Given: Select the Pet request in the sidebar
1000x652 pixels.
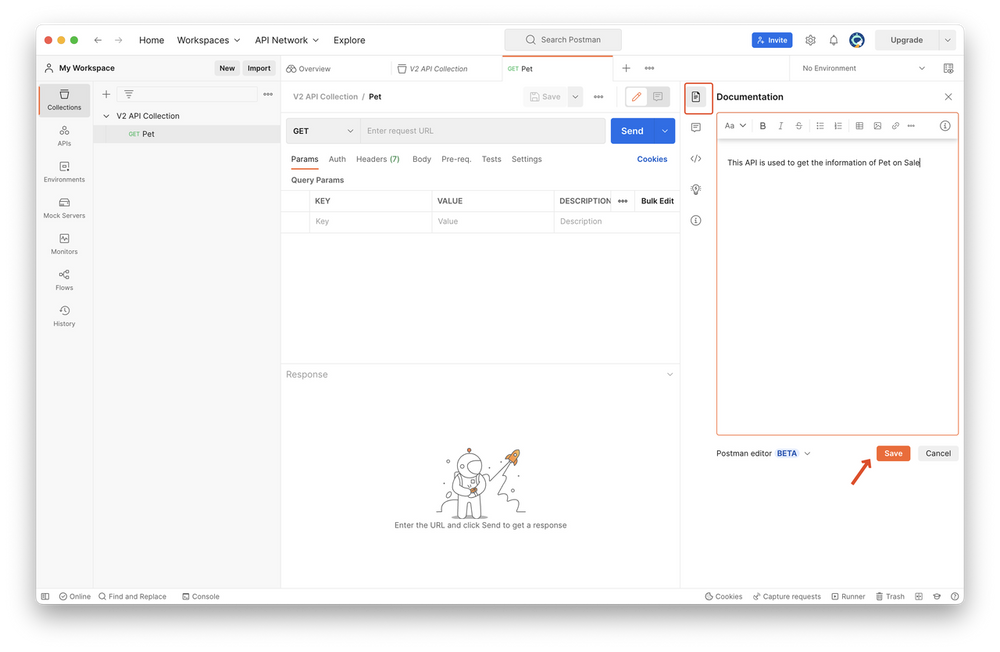Looking at the screenshot, I should point(148,134).
